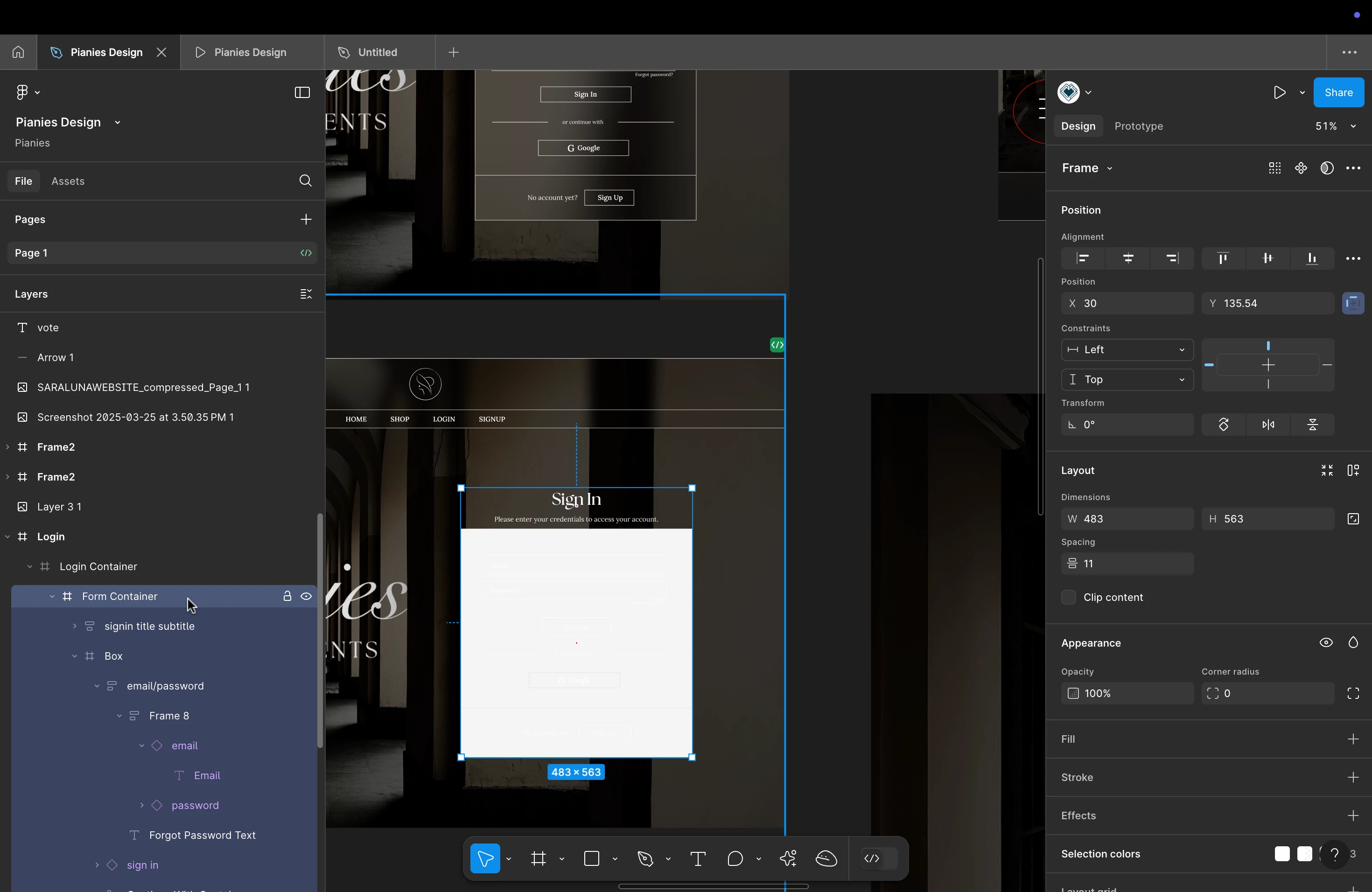The height and width of the screenshot is (892, 1372).
Task: Expand the password component layer
Action: (x=142, y=806)
